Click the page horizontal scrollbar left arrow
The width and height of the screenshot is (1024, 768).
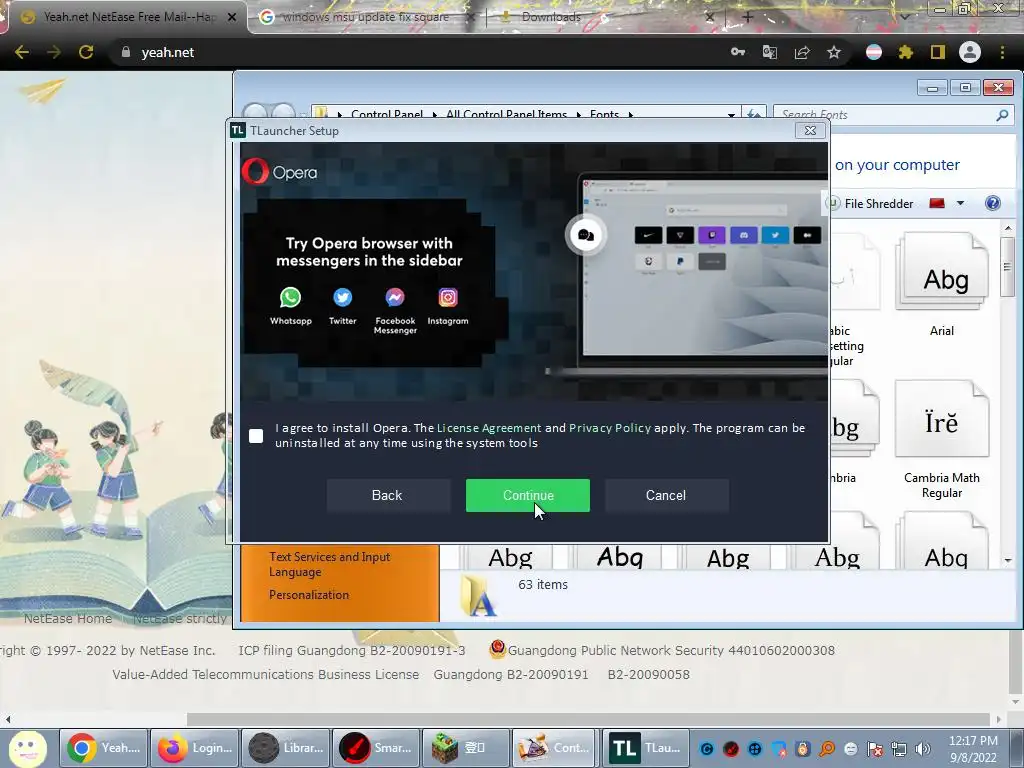click(x=8, y=719)
